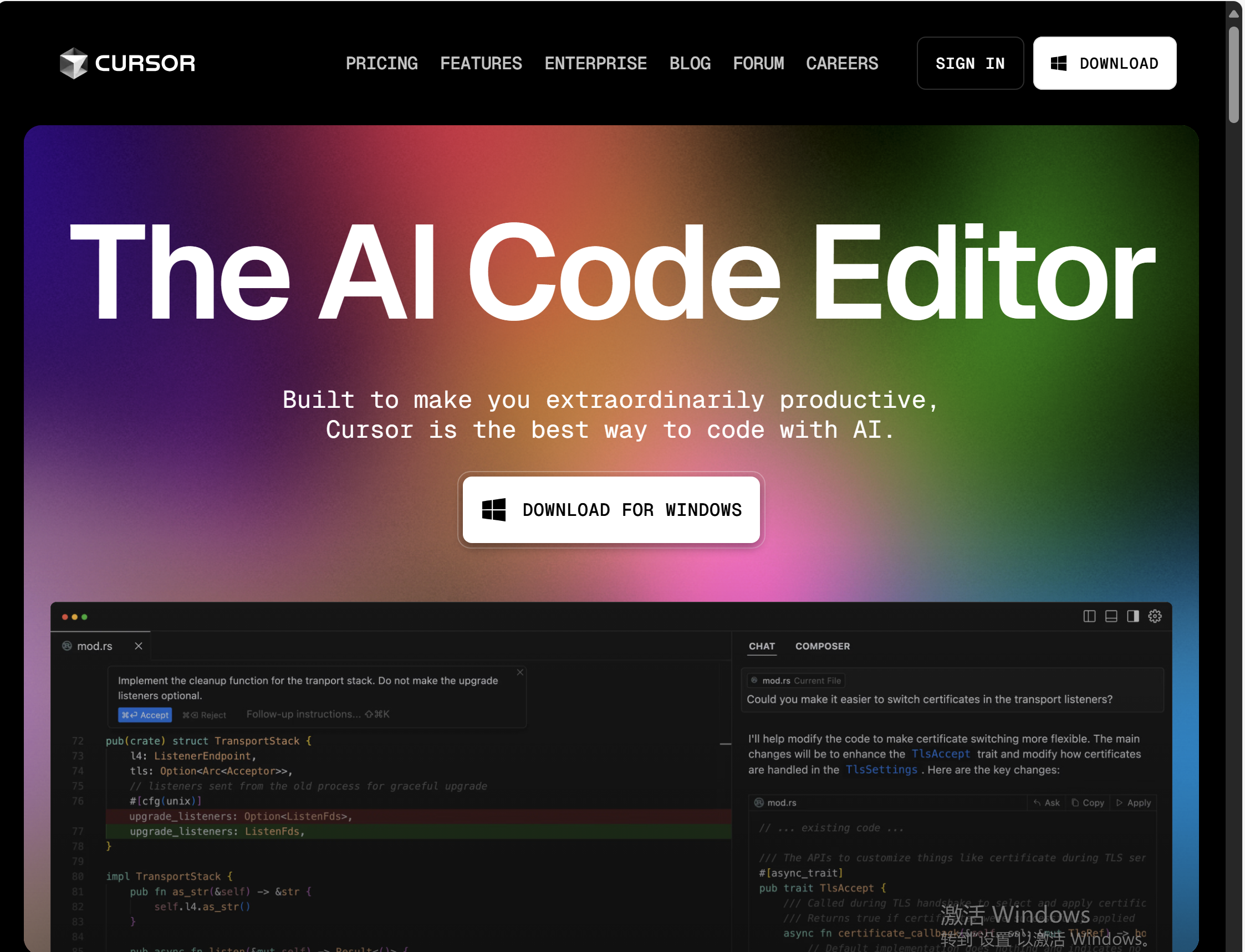Click the Cursor cube logo icon
Image resolution: width=1245 pixels, height=952 pixels.
click(74, 63)
